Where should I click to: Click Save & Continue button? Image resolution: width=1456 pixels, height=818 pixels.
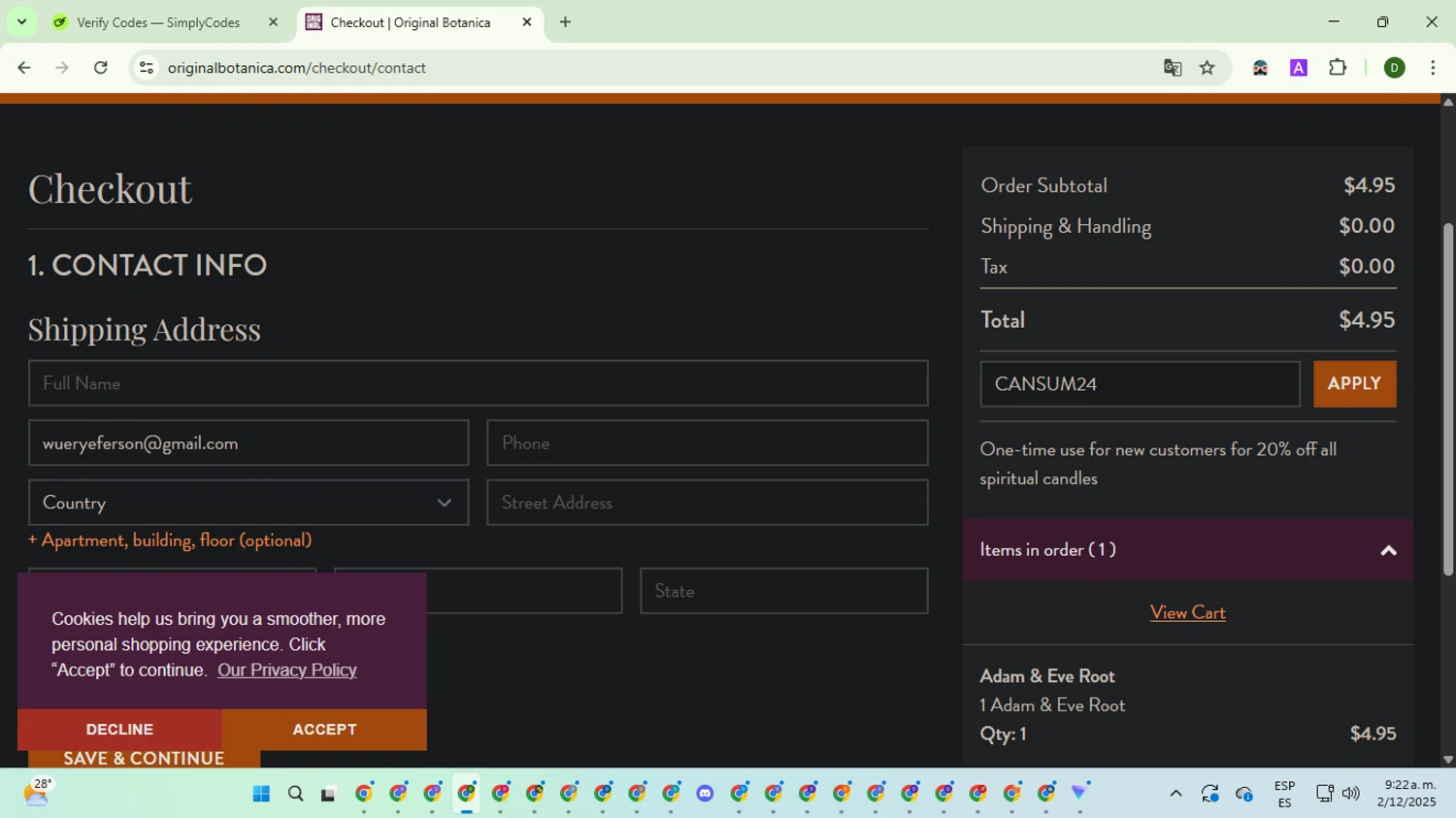(144, 759)
